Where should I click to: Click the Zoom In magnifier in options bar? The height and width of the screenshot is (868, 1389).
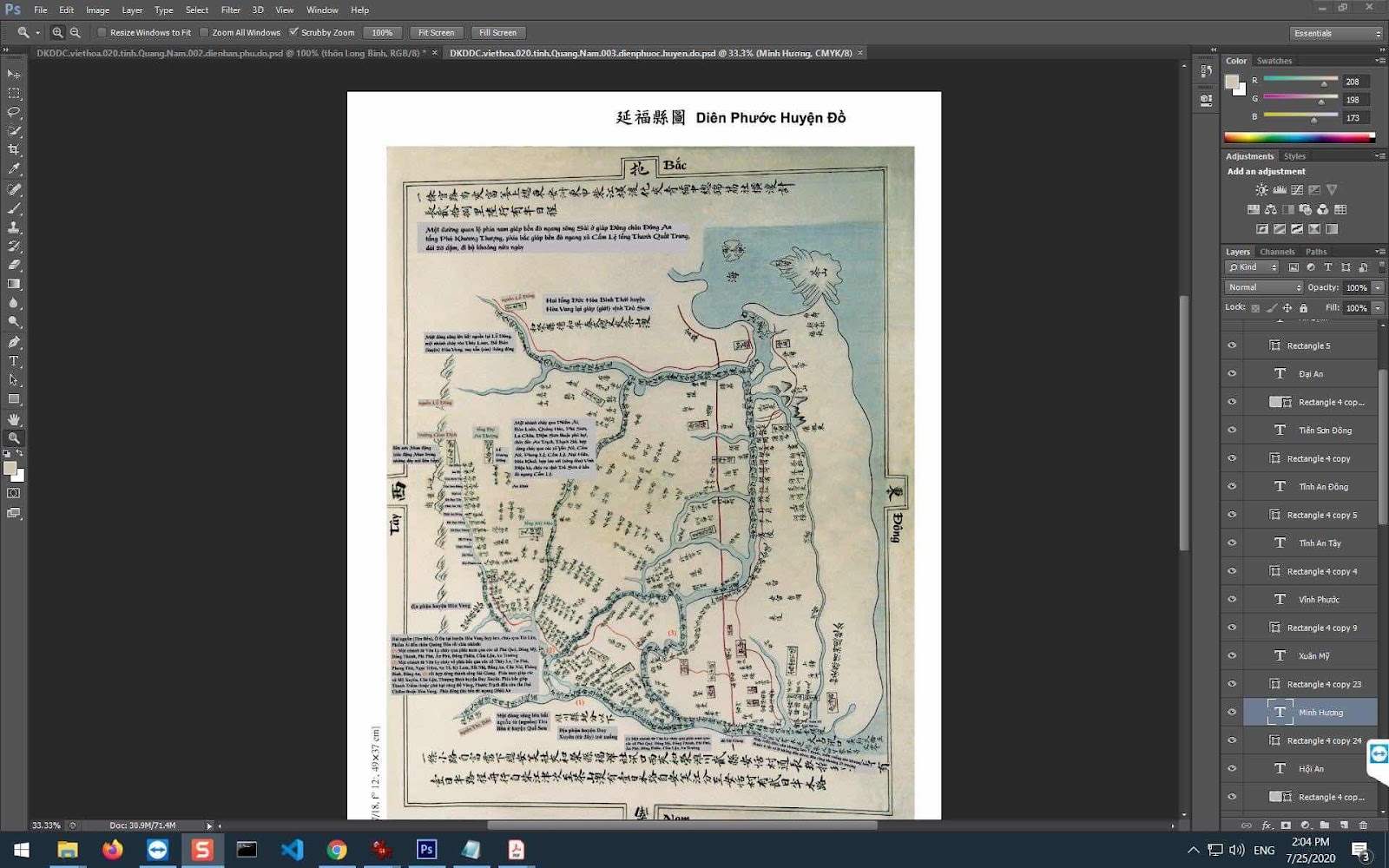point(57,32)
